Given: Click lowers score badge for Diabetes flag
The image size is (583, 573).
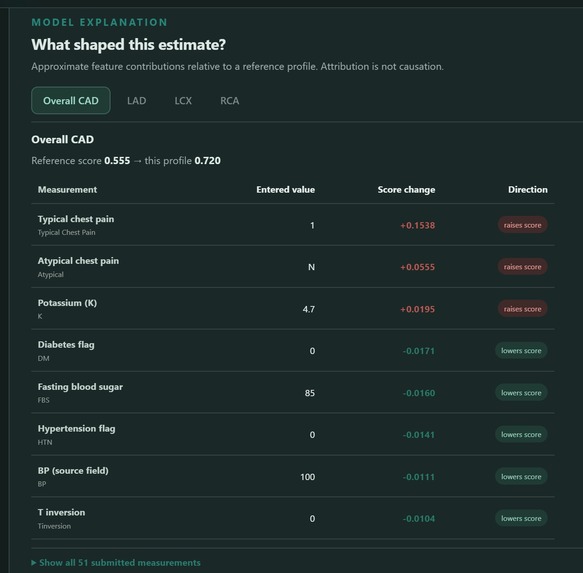Looking at the screenshot, I should point(521,351).
